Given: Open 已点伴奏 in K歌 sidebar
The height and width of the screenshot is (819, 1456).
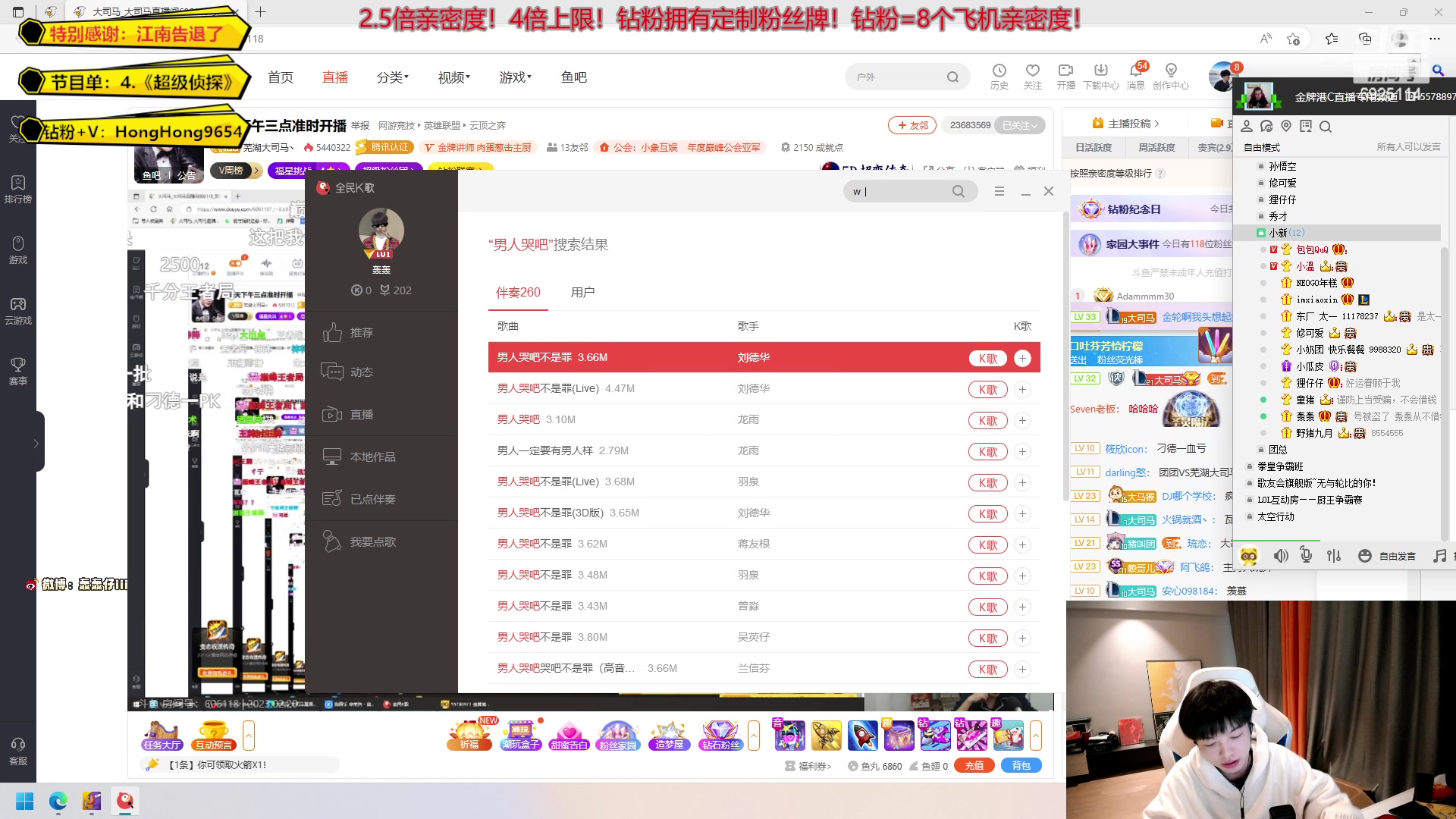Looking at the screenshot, I should click(358, 500).
